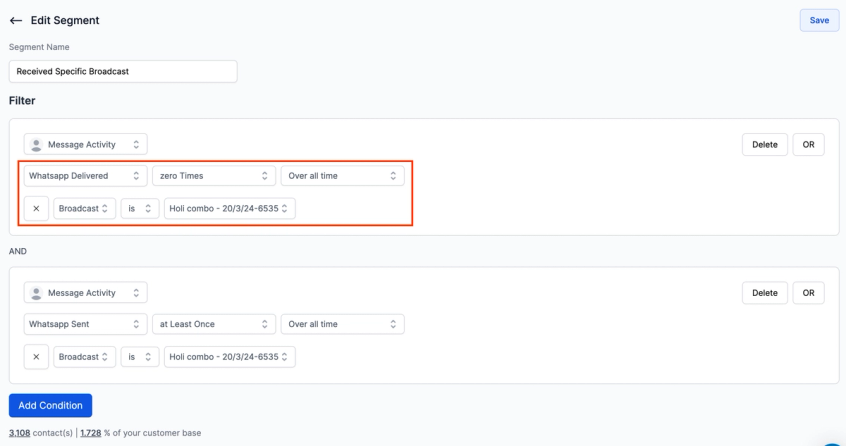Open Holi combo dropdown in second condition
Viewport: 846px width, 446px height.
(x=229, y=357)
